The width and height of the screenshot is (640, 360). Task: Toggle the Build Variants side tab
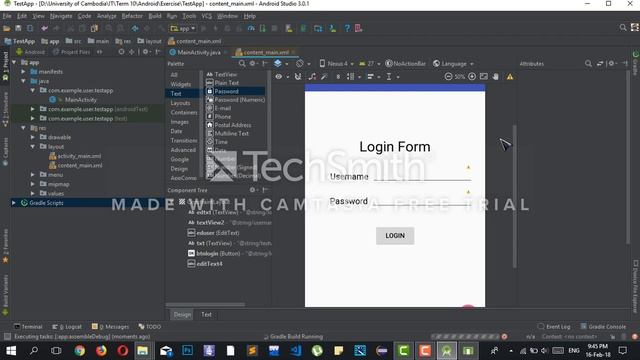pyautogui.click(x=5, y=294)
